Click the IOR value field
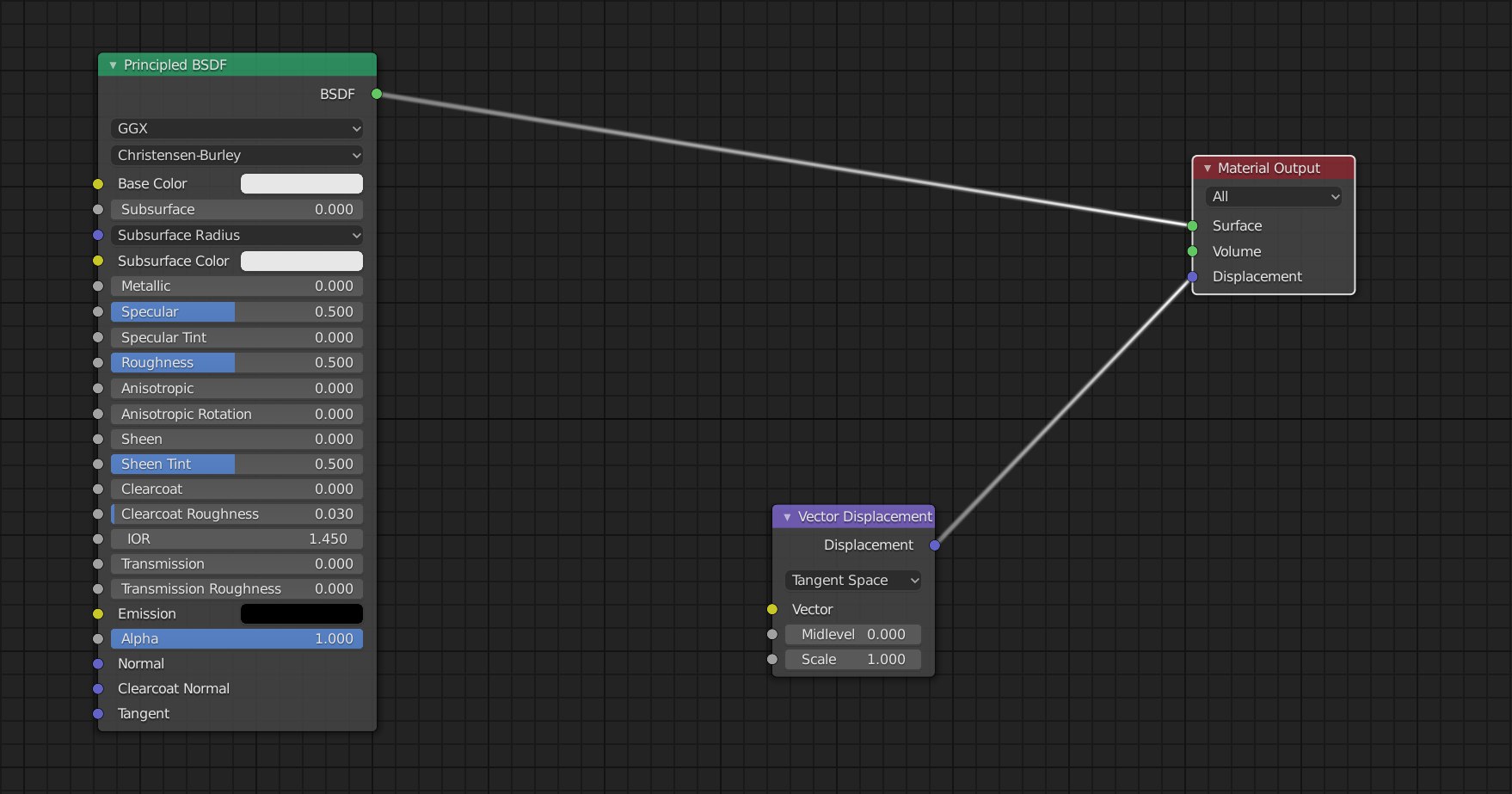Image resolution: width=1512 pixels, height=794 pixels. point(237,539)
